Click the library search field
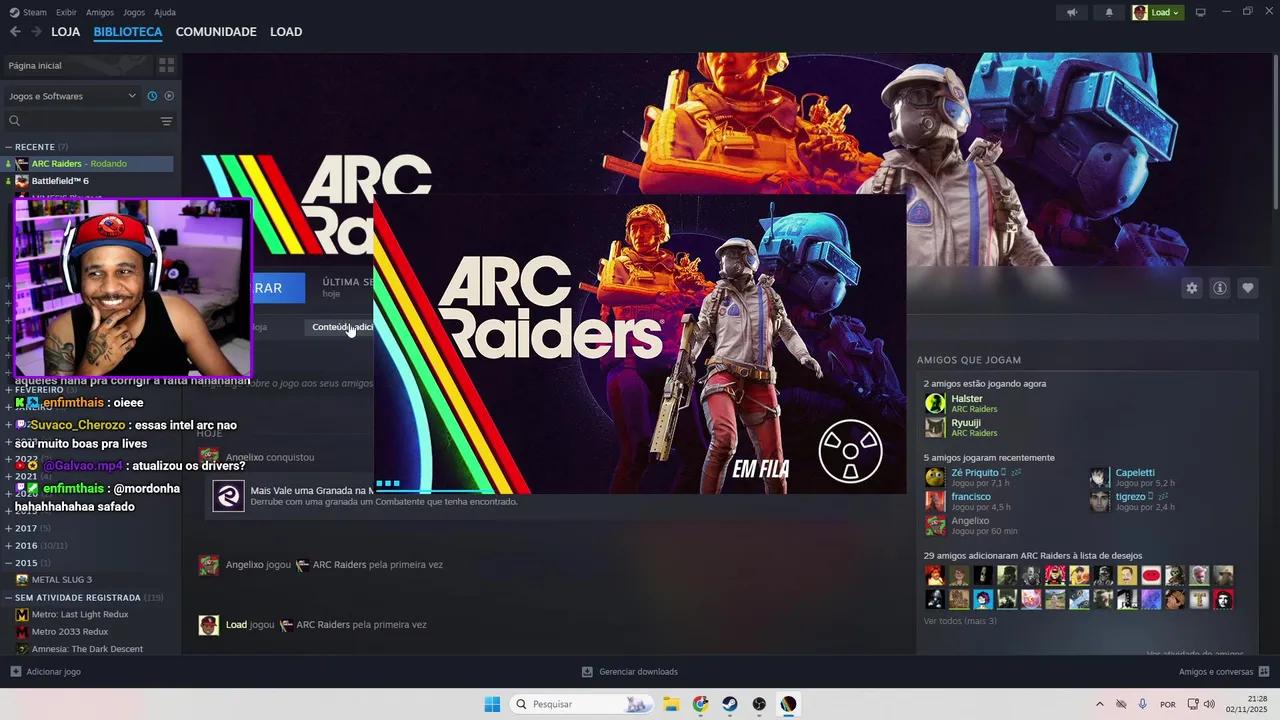Viewport: 1280px width, 720px height. pyautogui.click(x=80, y=121)
